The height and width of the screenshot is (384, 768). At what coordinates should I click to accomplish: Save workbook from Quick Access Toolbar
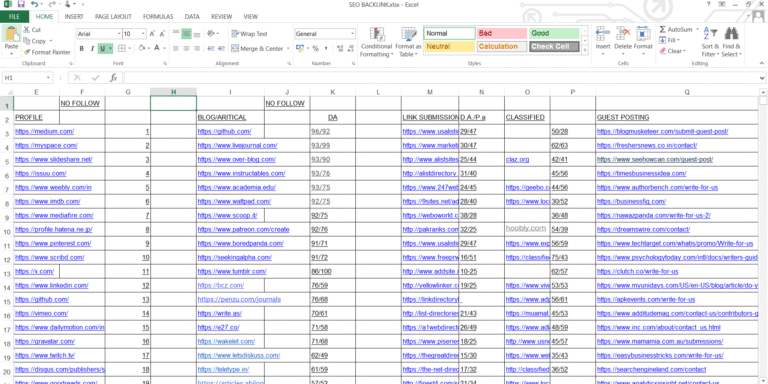[x=21, y=4]
